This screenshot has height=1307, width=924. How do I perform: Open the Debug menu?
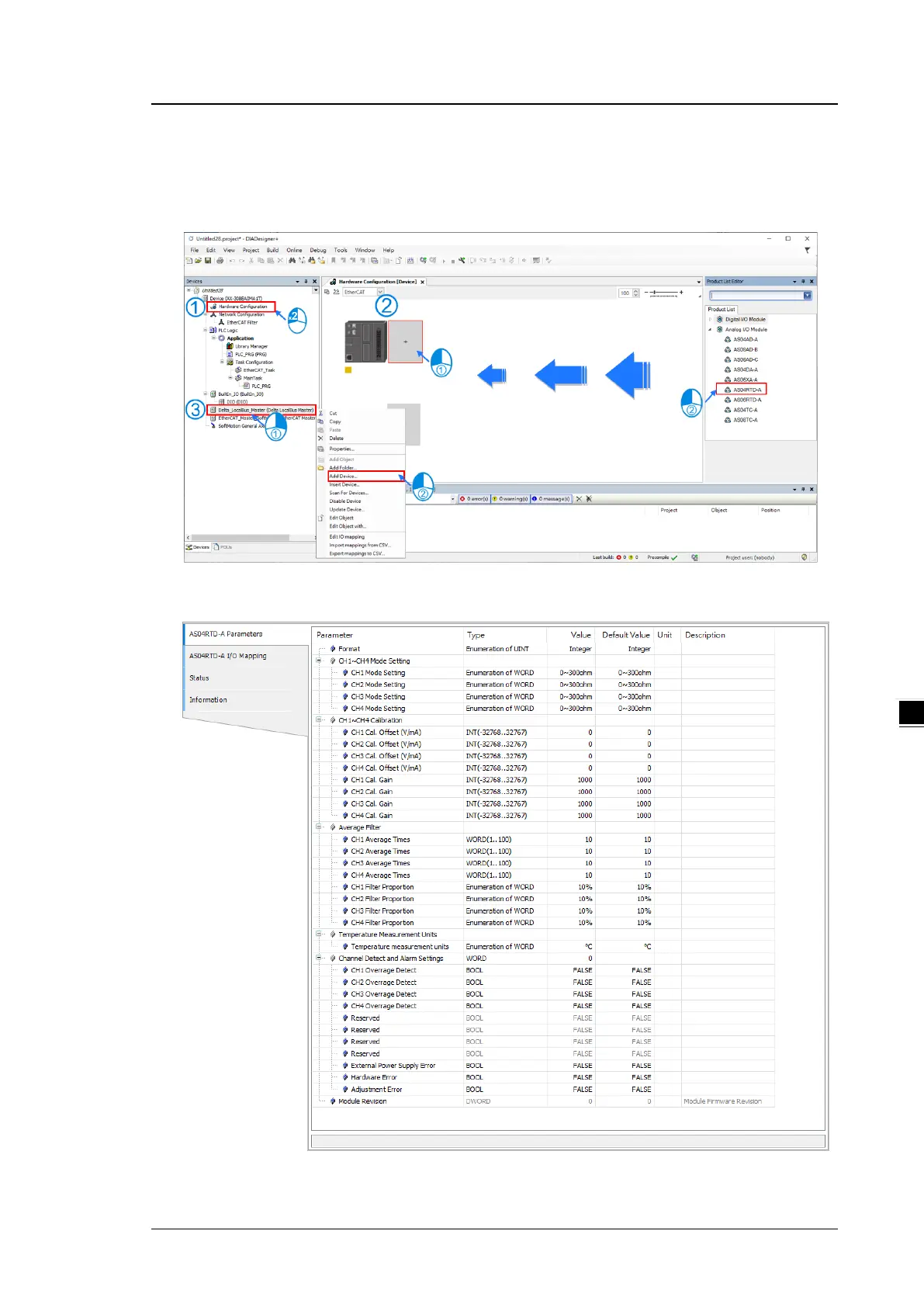click(318, 251)
